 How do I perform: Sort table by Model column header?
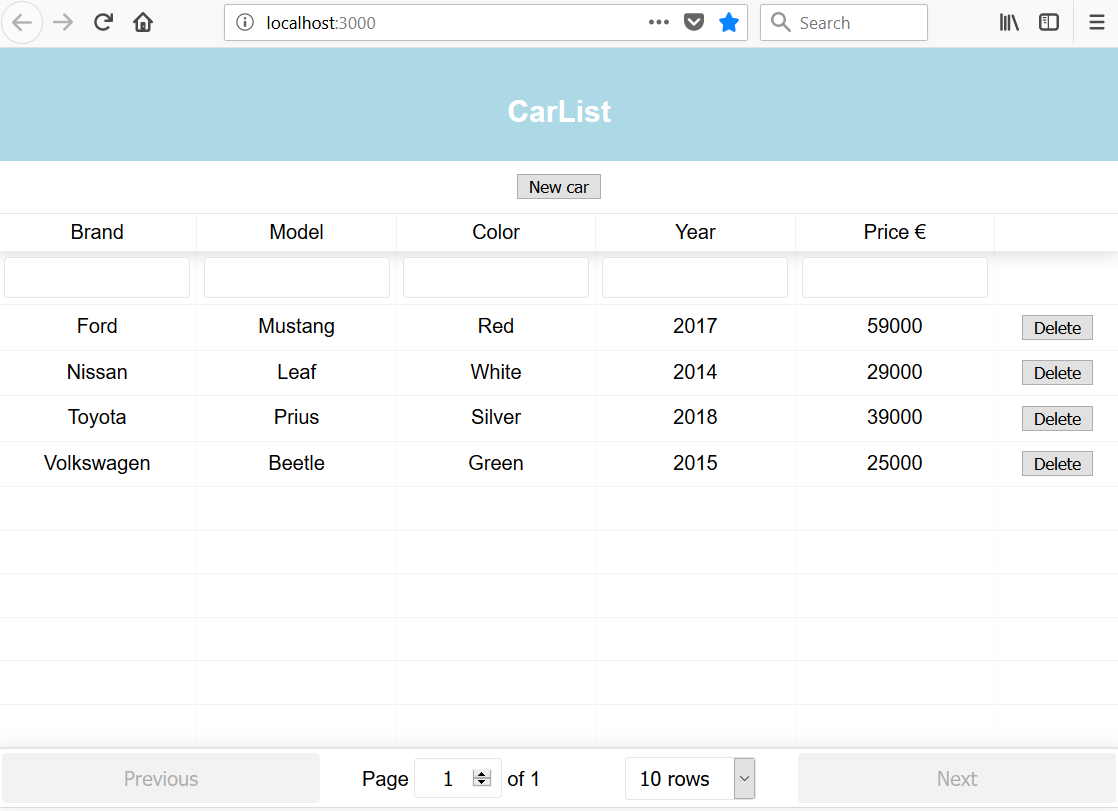click(x=297, y=232)
